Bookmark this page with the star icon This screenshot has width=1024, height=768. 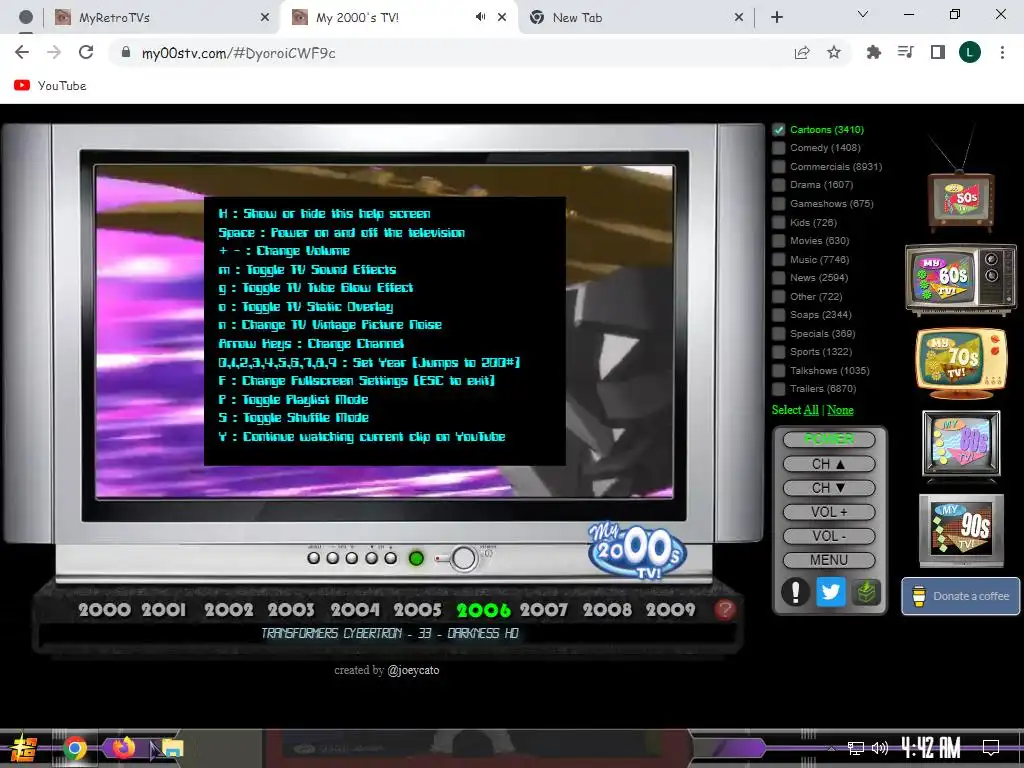pyautogui.click(x=834, y=53)
